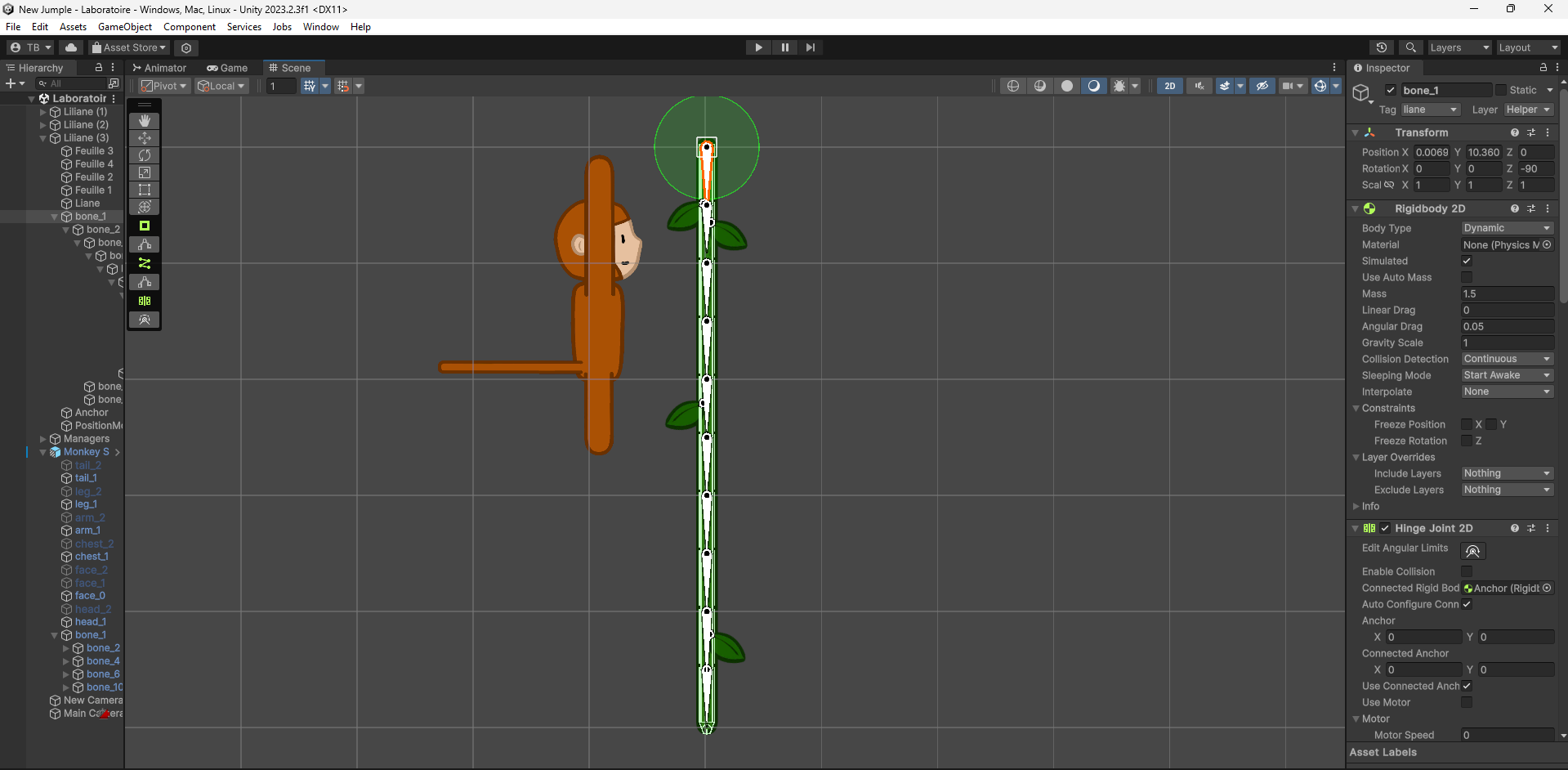Open the Body Type dropdown
The height and width of the screenshot is (770, 1568).
pos(1506,228)
